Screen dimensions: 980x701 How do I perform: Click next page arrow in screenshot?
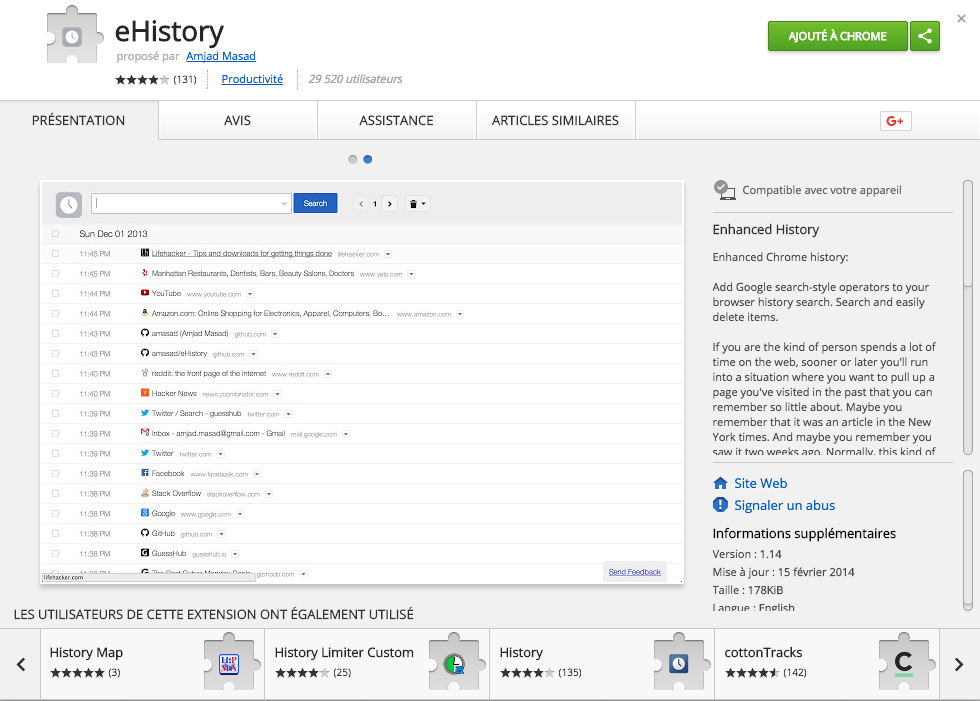[389, 204]
